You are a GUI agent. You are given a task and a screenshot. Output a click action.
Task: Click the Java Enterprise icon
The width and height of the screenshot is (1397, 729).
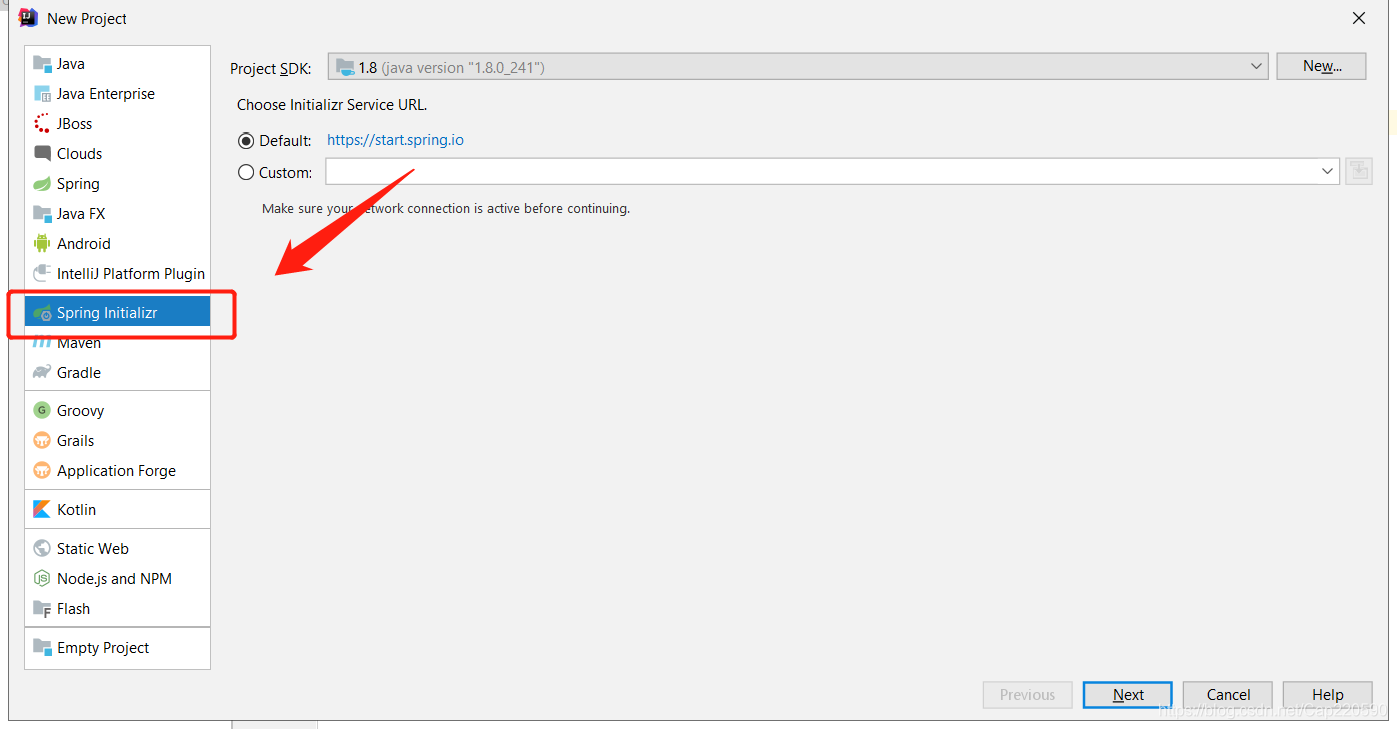[x=42, y=94]
